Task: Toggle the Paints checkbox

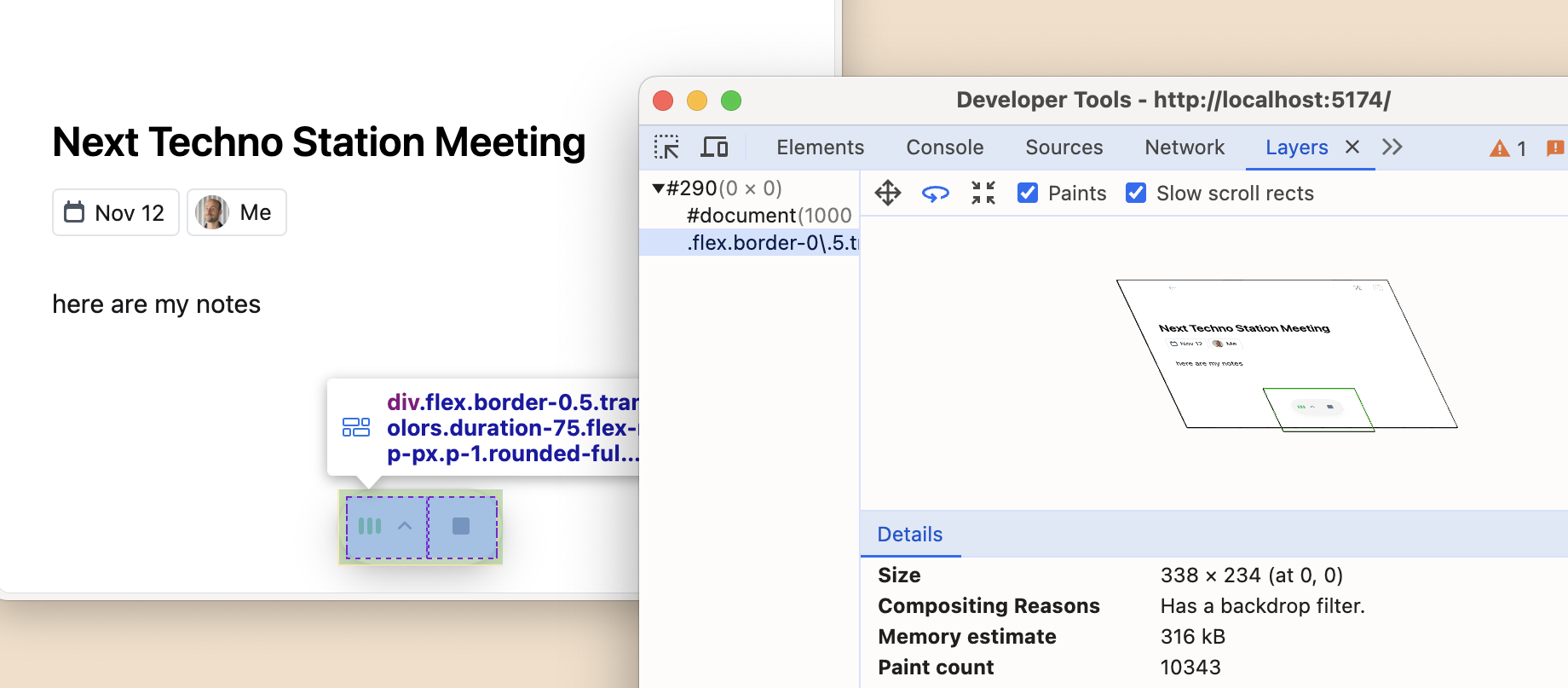Action: (1028, 194)
